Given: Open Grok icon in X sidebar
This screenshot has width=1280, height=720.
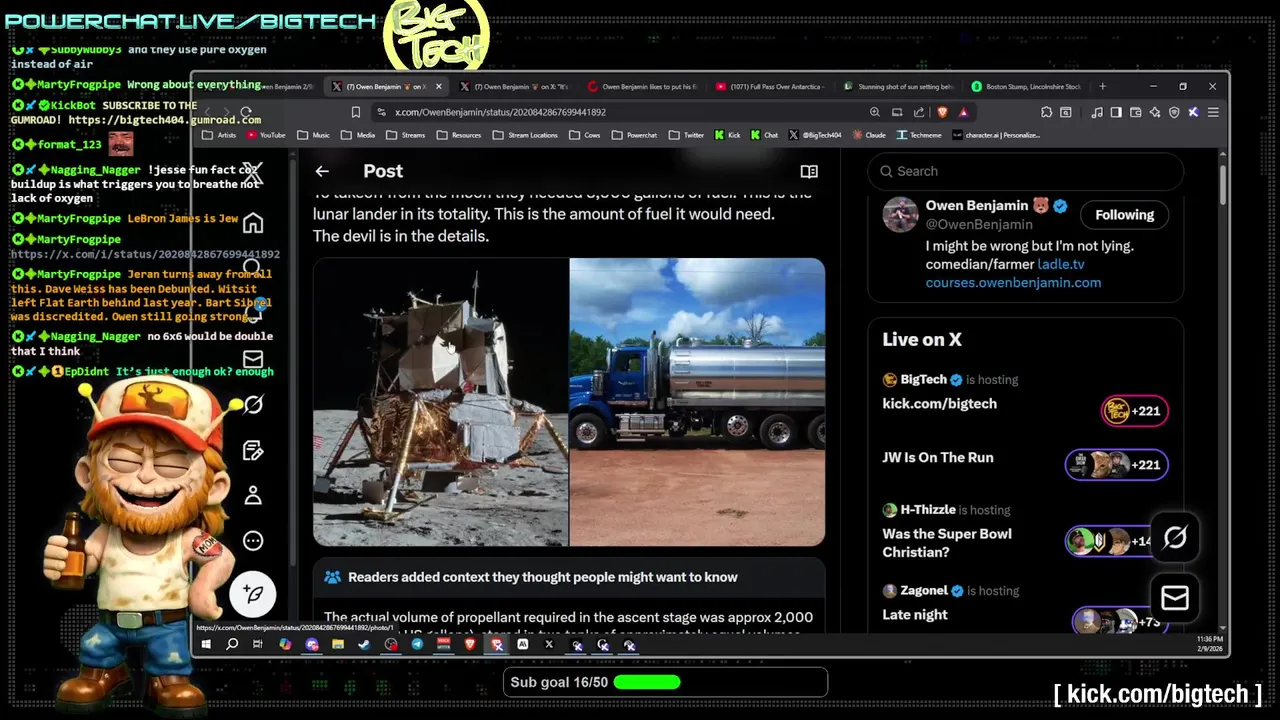Looking at the screenshot, I should 253,404.
